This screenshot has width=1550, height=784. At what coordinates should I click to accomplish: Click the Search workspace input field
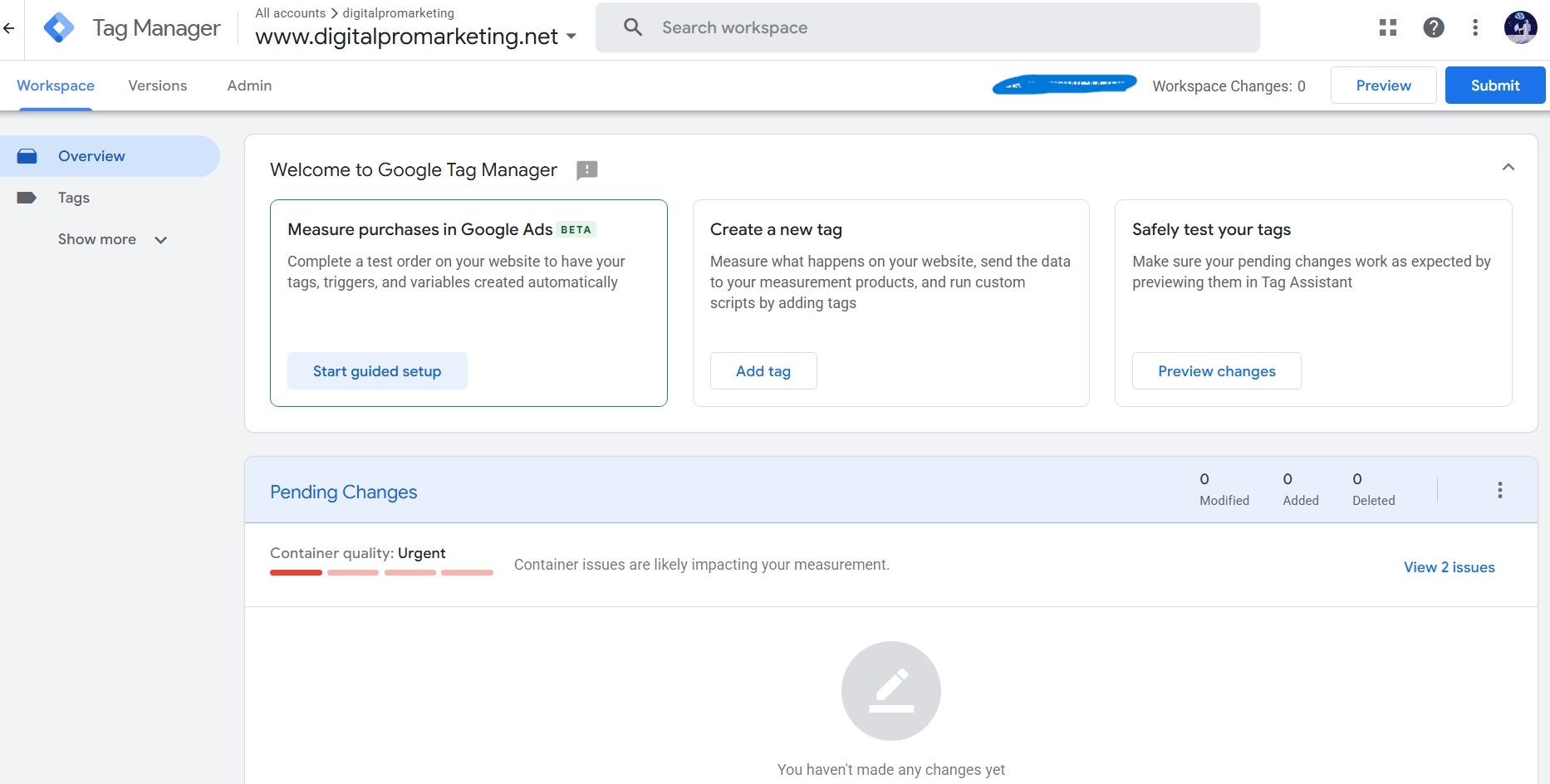pyautogui.click(x=928, y=27)
